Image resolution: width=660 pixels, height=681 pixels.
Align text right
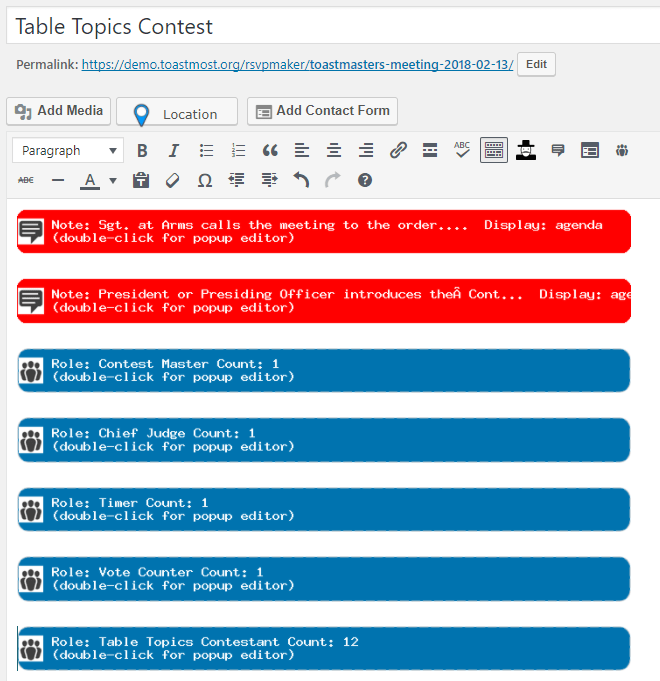pos(366,151)
